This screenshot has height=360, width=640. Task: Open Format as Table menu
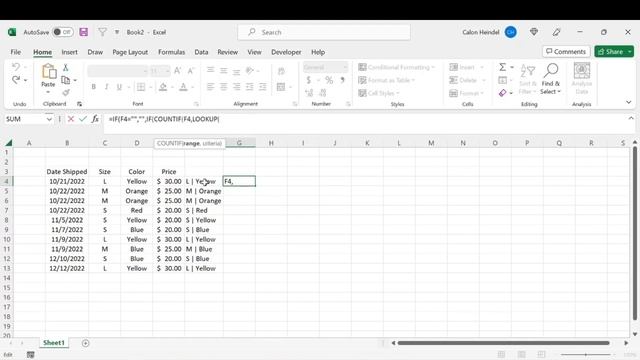point(386,80)
